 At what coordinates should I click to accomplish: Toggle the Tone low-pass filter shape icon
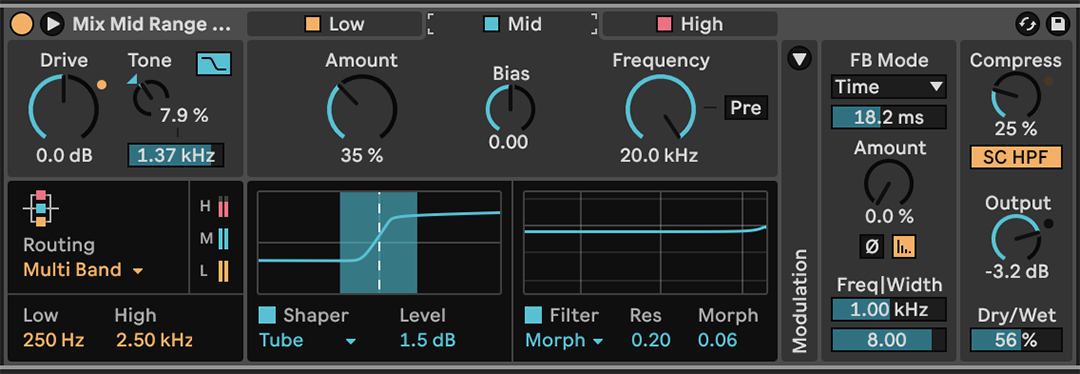pos(214,64)
